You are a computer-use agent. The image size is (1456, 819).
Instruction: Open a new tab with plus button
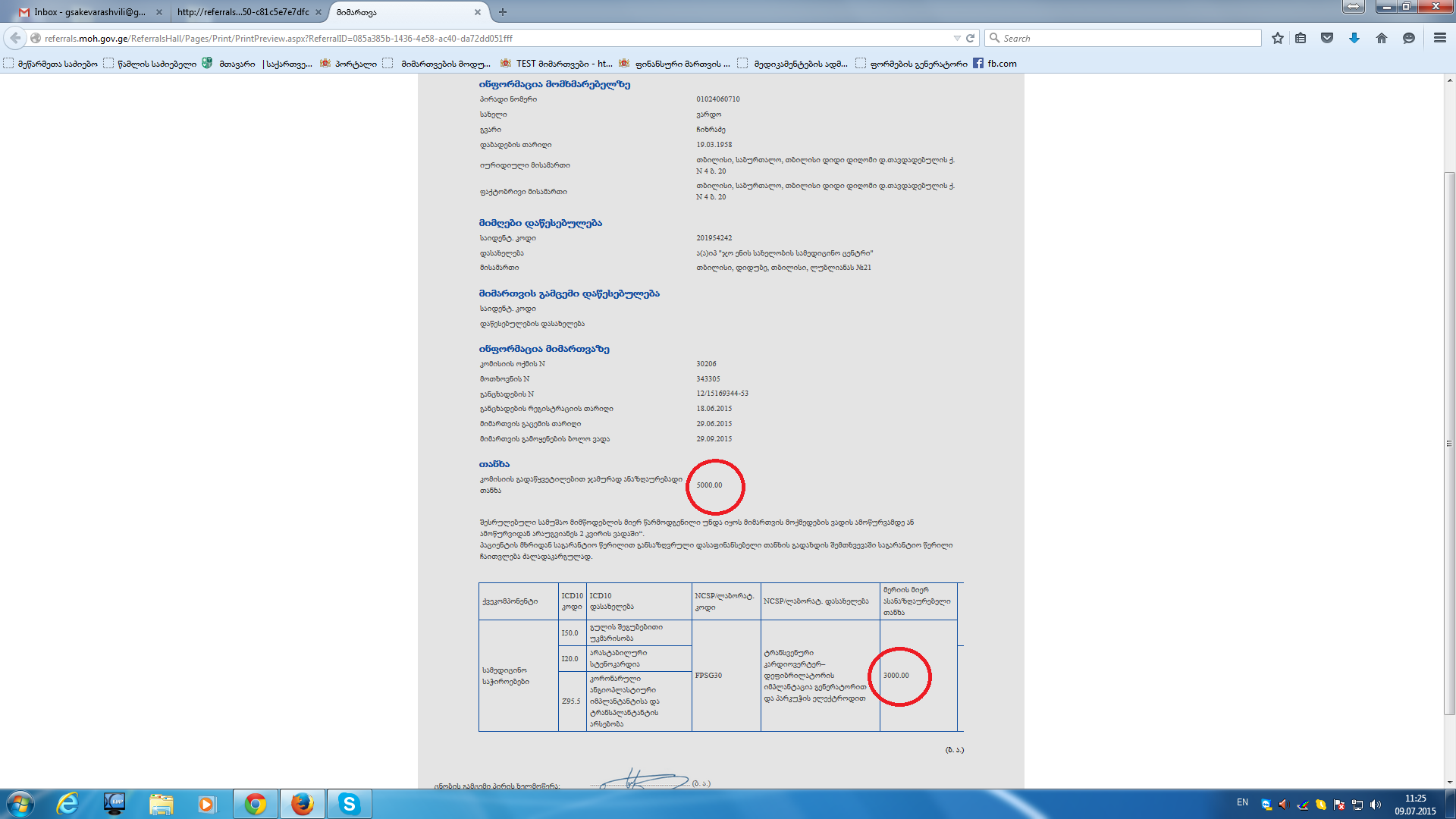pyautogui.click(x=503, y=12)
